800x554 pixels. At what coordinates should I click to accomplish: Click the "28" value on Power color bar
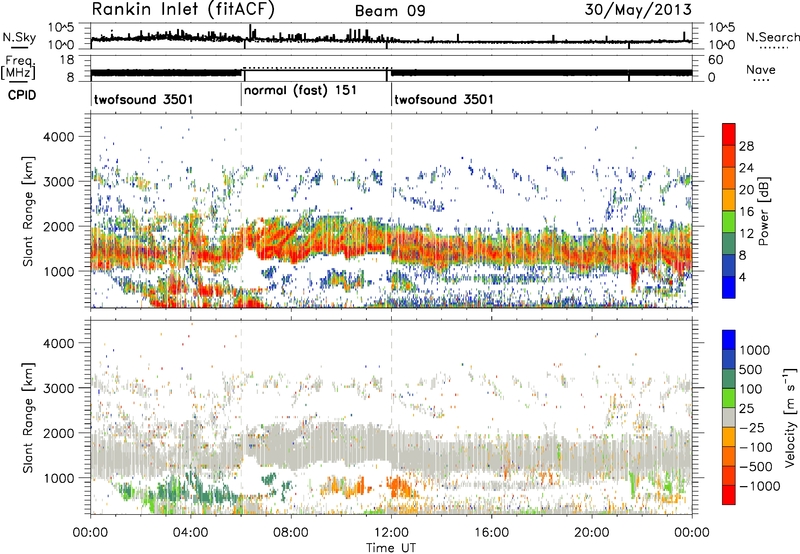pos(746,146)
